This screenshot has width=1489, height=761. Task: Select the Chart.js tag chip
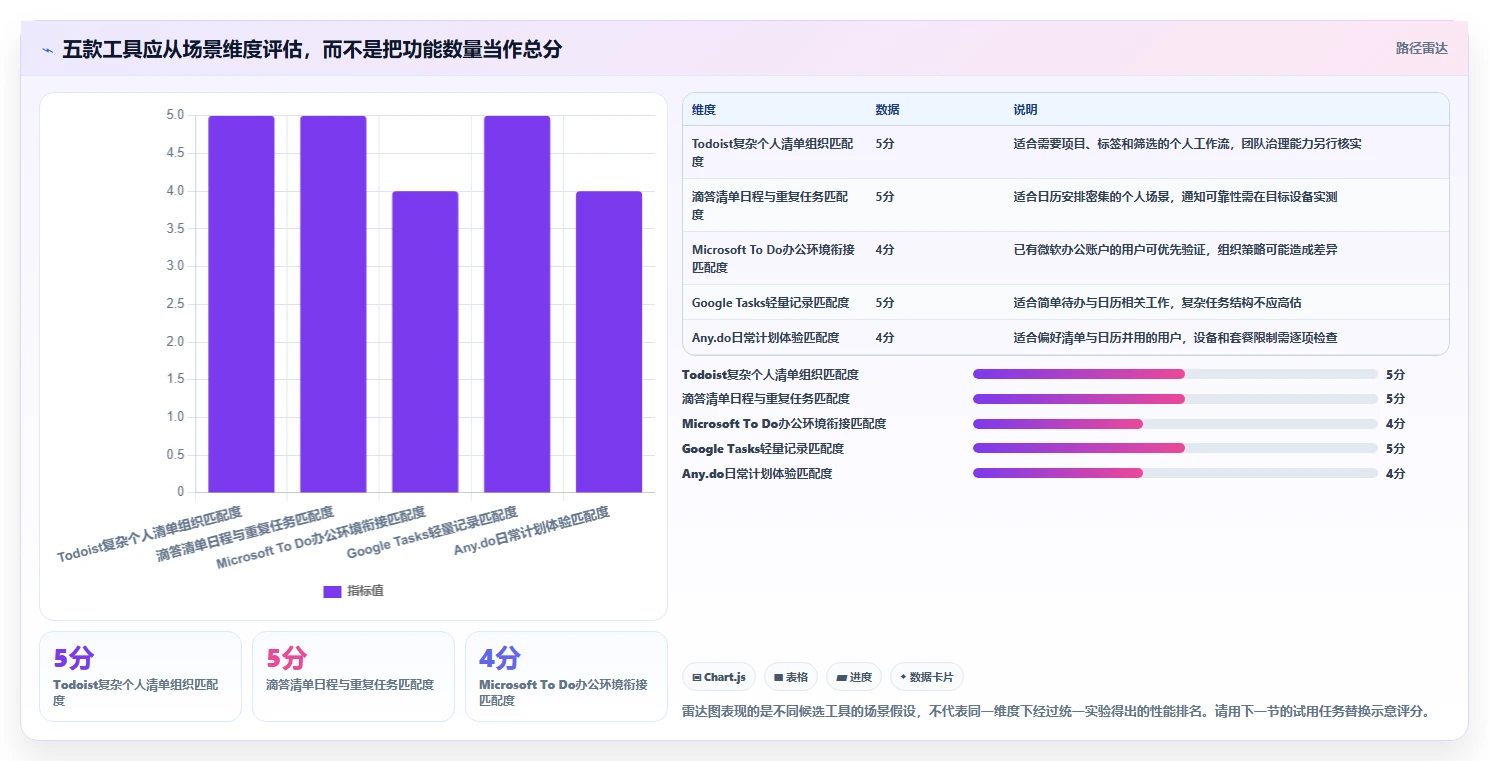719,677
